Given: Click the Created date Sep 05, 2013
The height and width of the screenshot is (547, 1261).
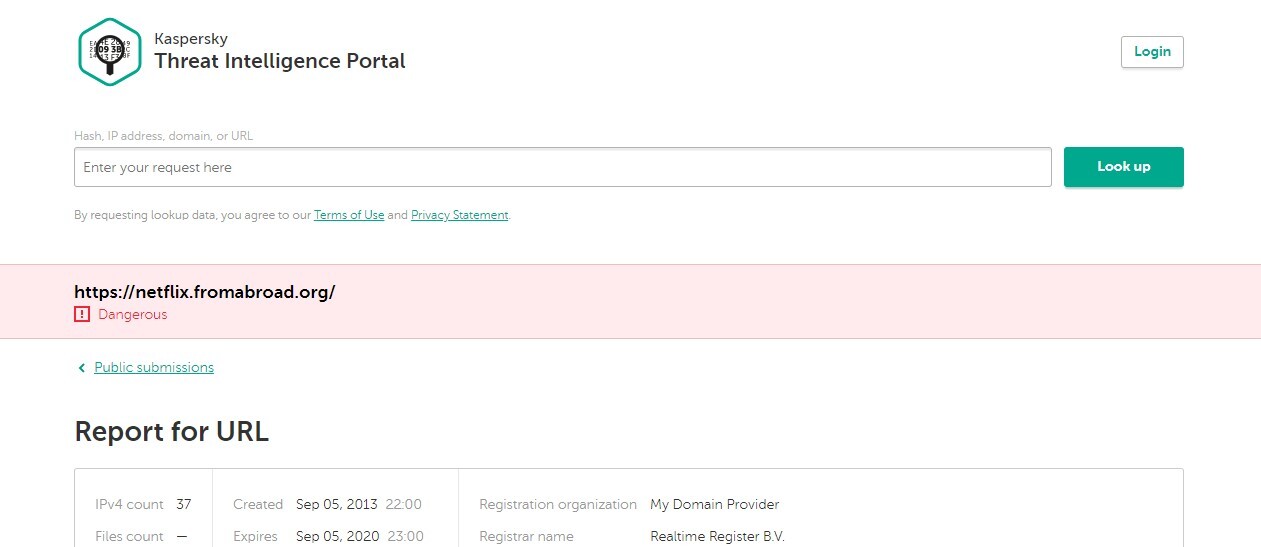Looking at the screenshot, I should click(x=337, y=504).
